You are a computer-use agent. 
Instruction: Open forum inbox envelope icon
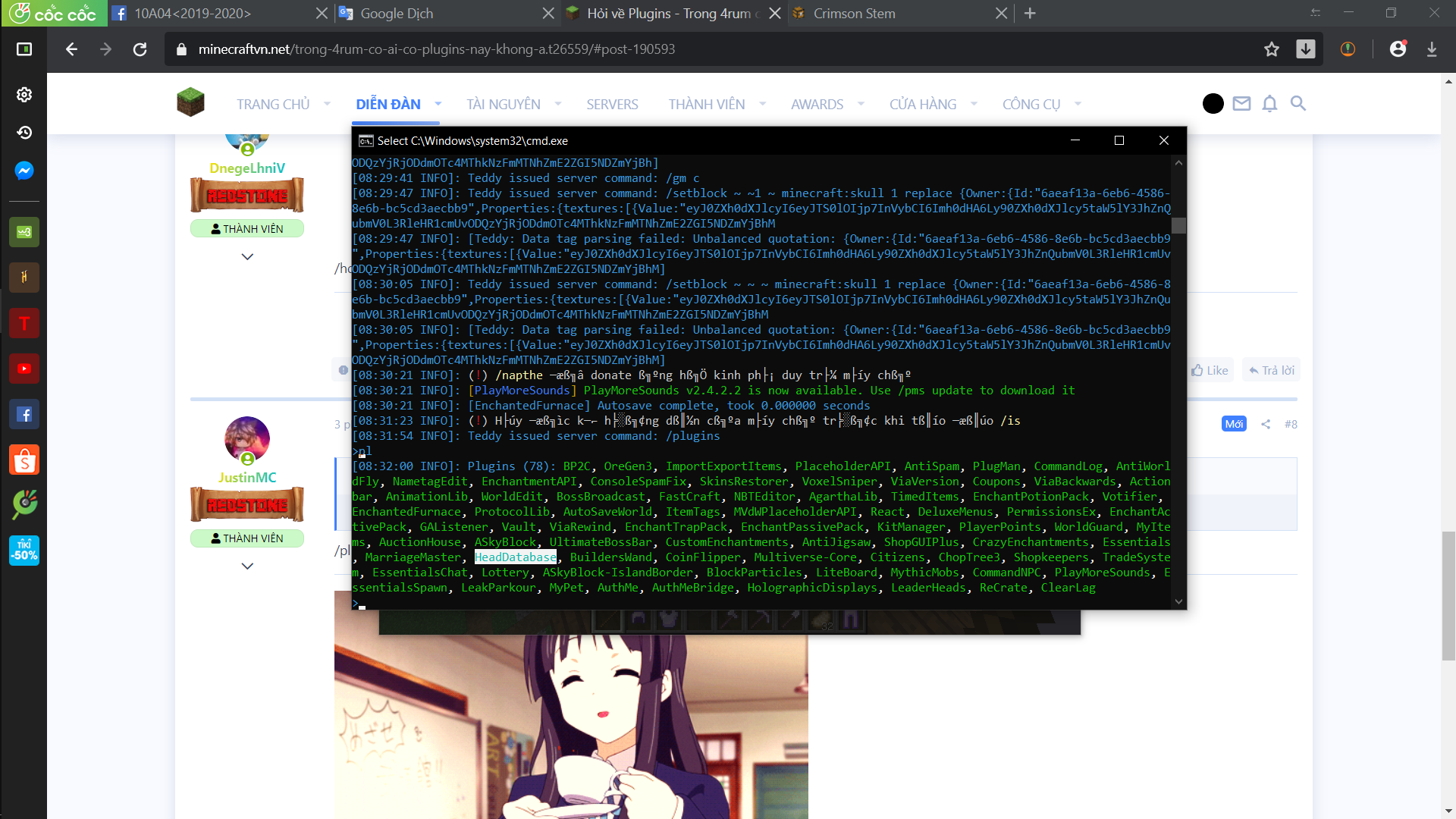tap(1241, 104)
